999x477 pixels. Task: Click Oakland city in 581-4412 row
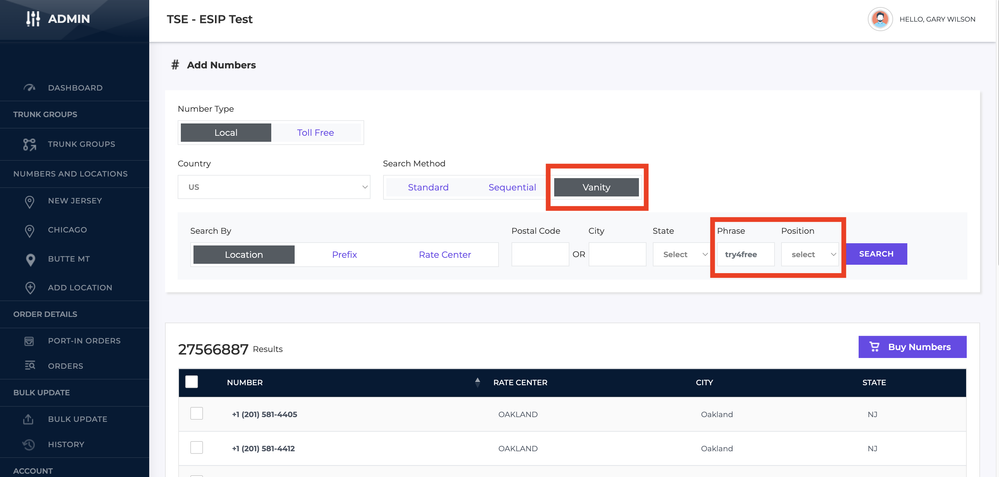point(717,448)
